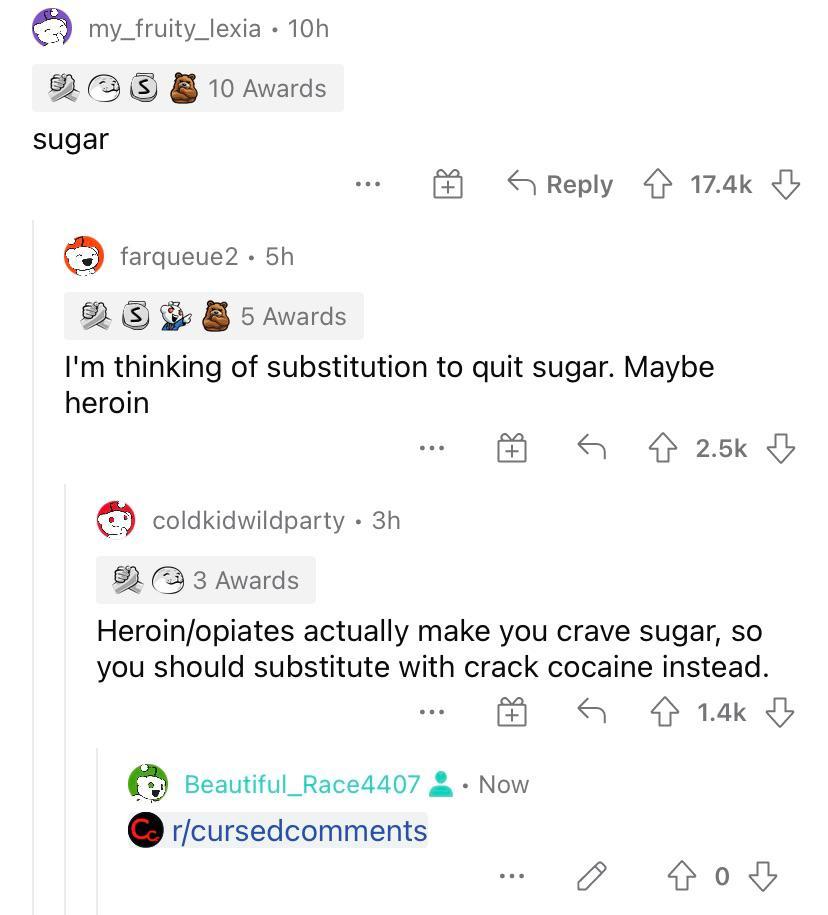Upvote the sugar comment
Screen dimensions: 828x915
tap(658, 184)
